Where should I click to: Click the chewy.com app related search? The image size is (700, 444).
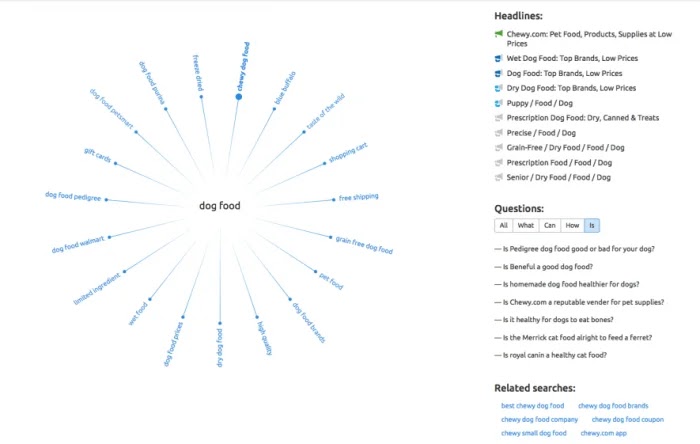(604, 433)
